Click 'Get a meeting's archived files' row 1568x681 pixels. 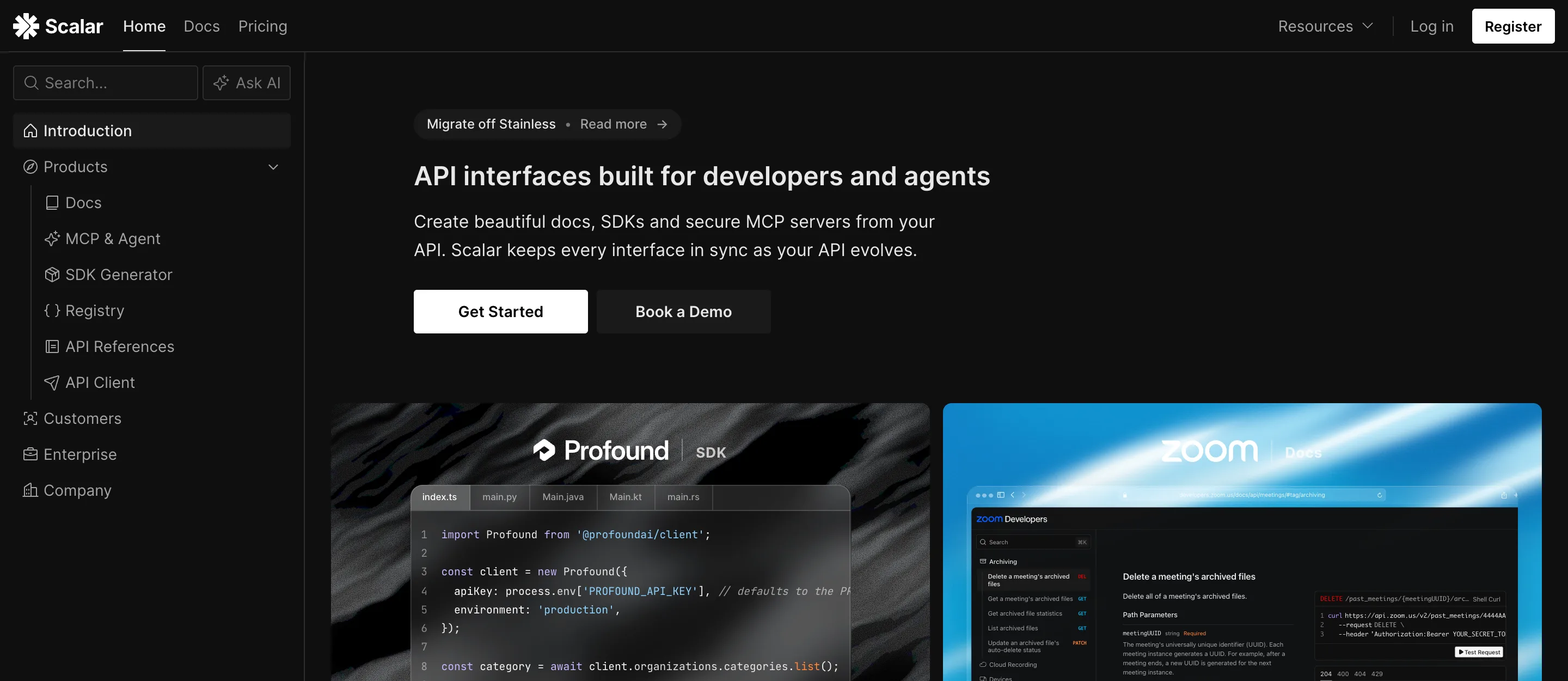[x=1037, y=599]
